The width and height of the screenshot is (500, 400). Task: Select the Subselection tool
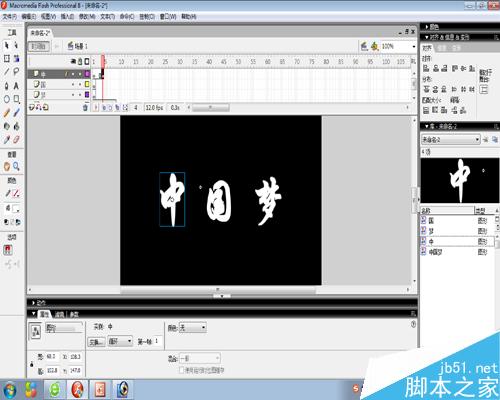(16, 45)
